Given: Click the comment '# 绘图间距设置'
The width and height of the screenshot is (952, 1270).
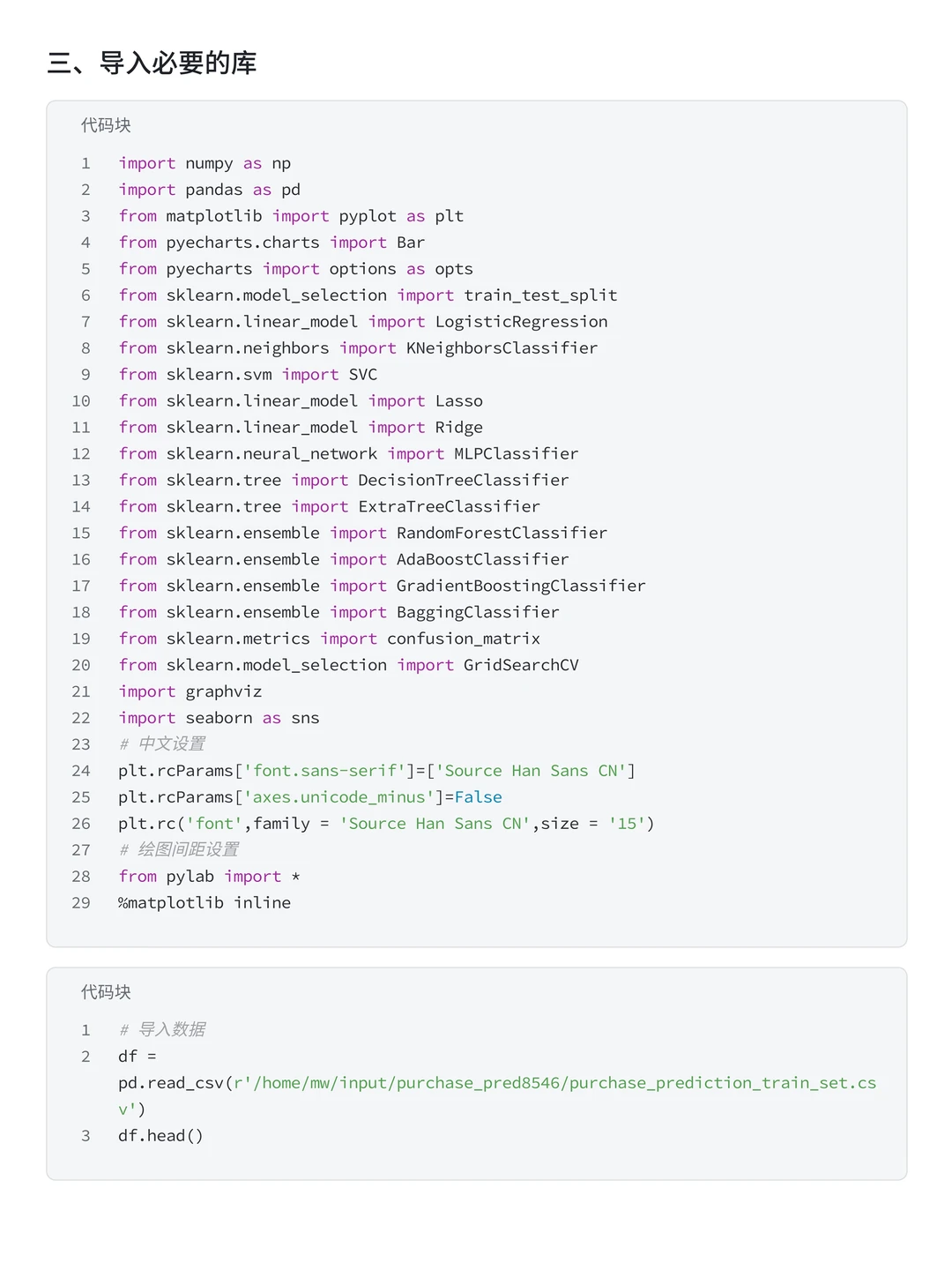Looking at the screenshot, I should 179,850.
